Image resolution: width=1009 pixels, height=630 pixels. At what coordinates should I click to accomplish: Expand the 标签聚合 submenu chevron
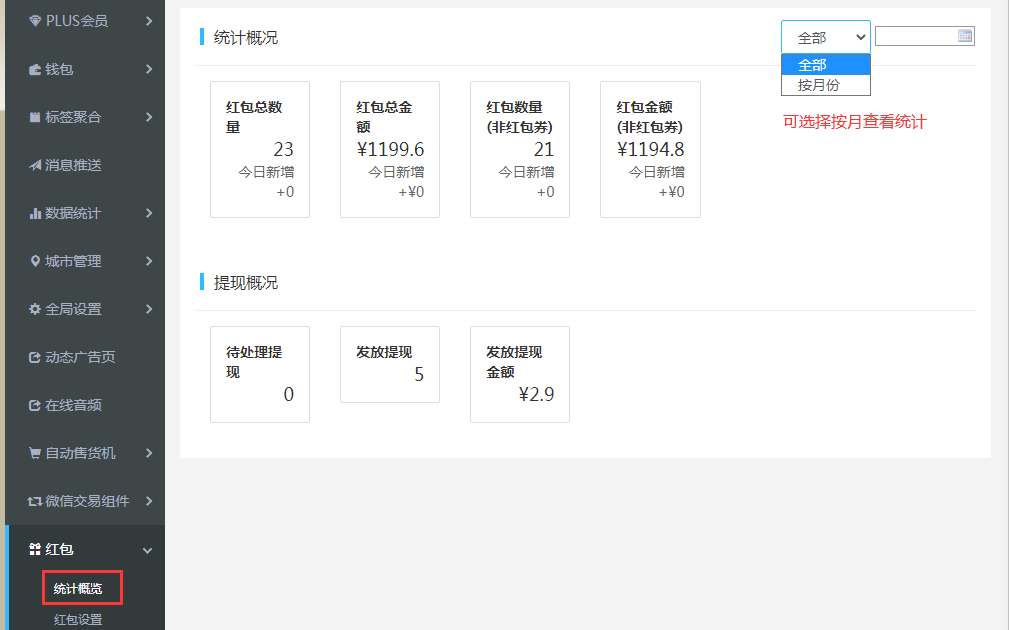[x=148, y=117]
